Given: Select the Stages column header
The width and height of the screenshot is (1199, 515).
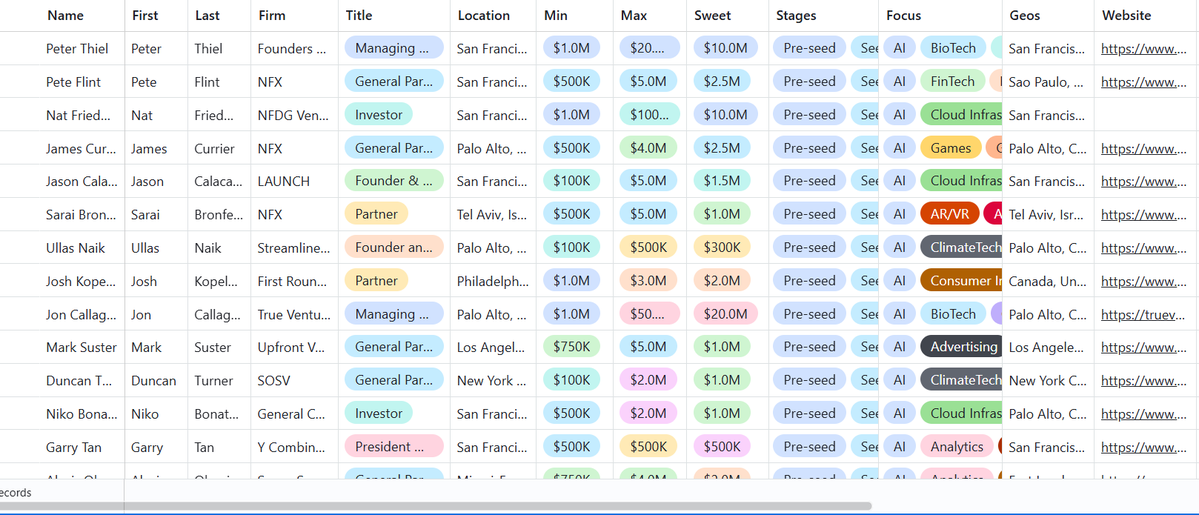Looking at the screenshot, I should [796, 15].
